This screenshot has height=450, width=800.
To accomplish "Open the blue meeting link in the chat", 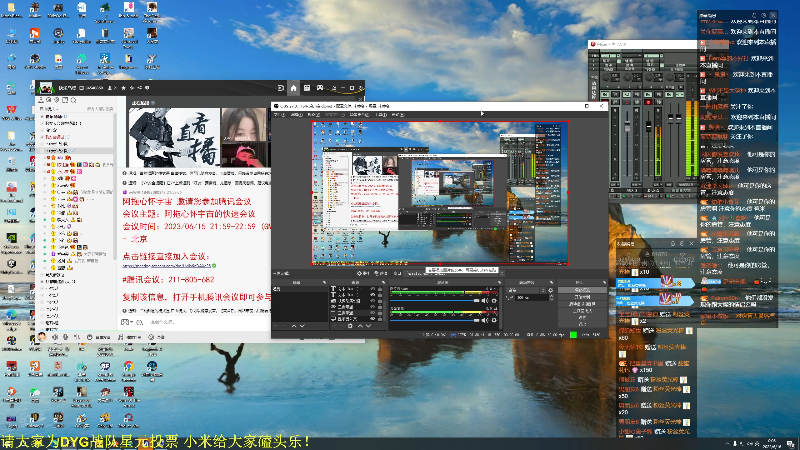I will point(167,266).
